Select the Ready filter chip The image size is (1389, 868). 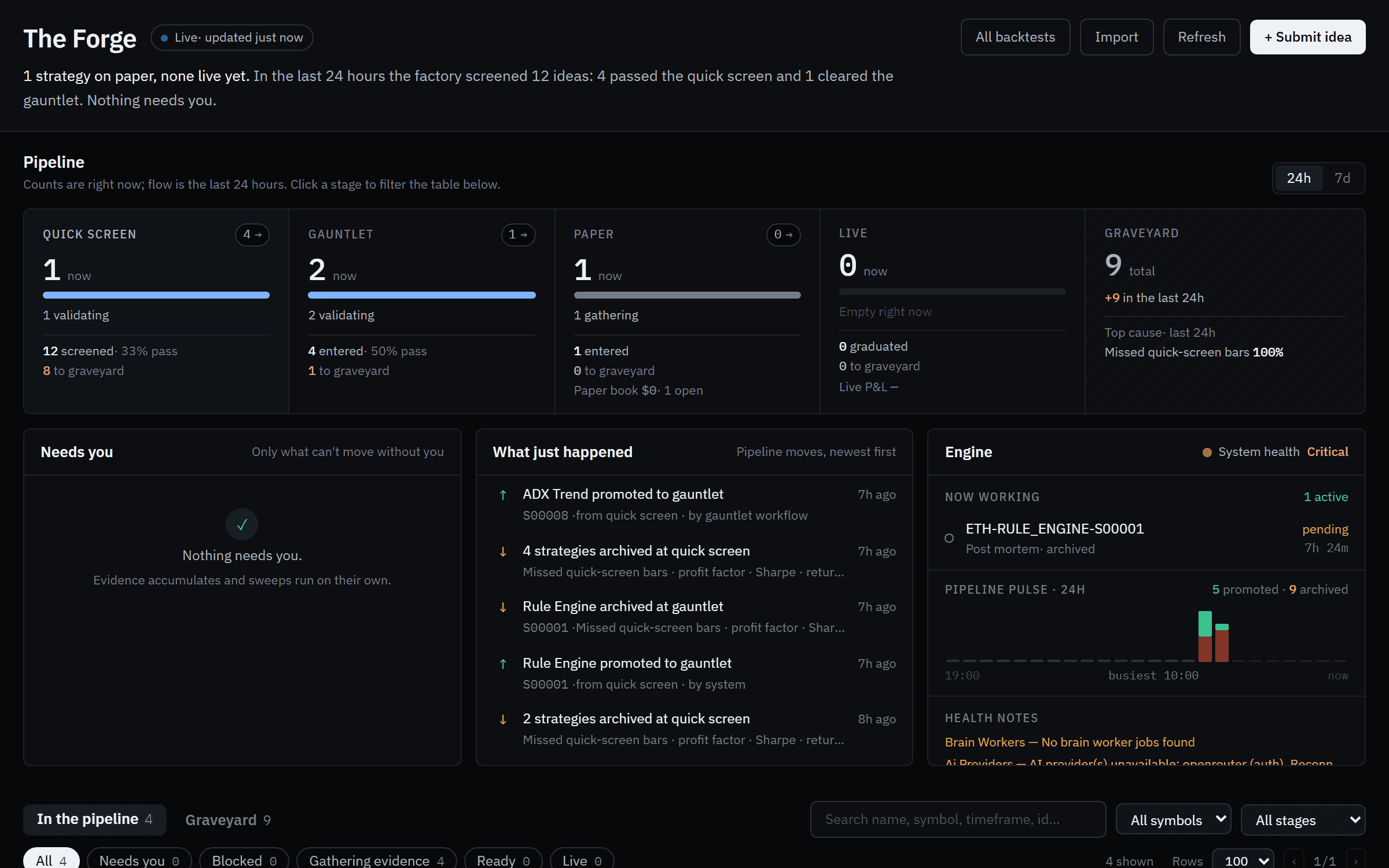tap(504, 860)
